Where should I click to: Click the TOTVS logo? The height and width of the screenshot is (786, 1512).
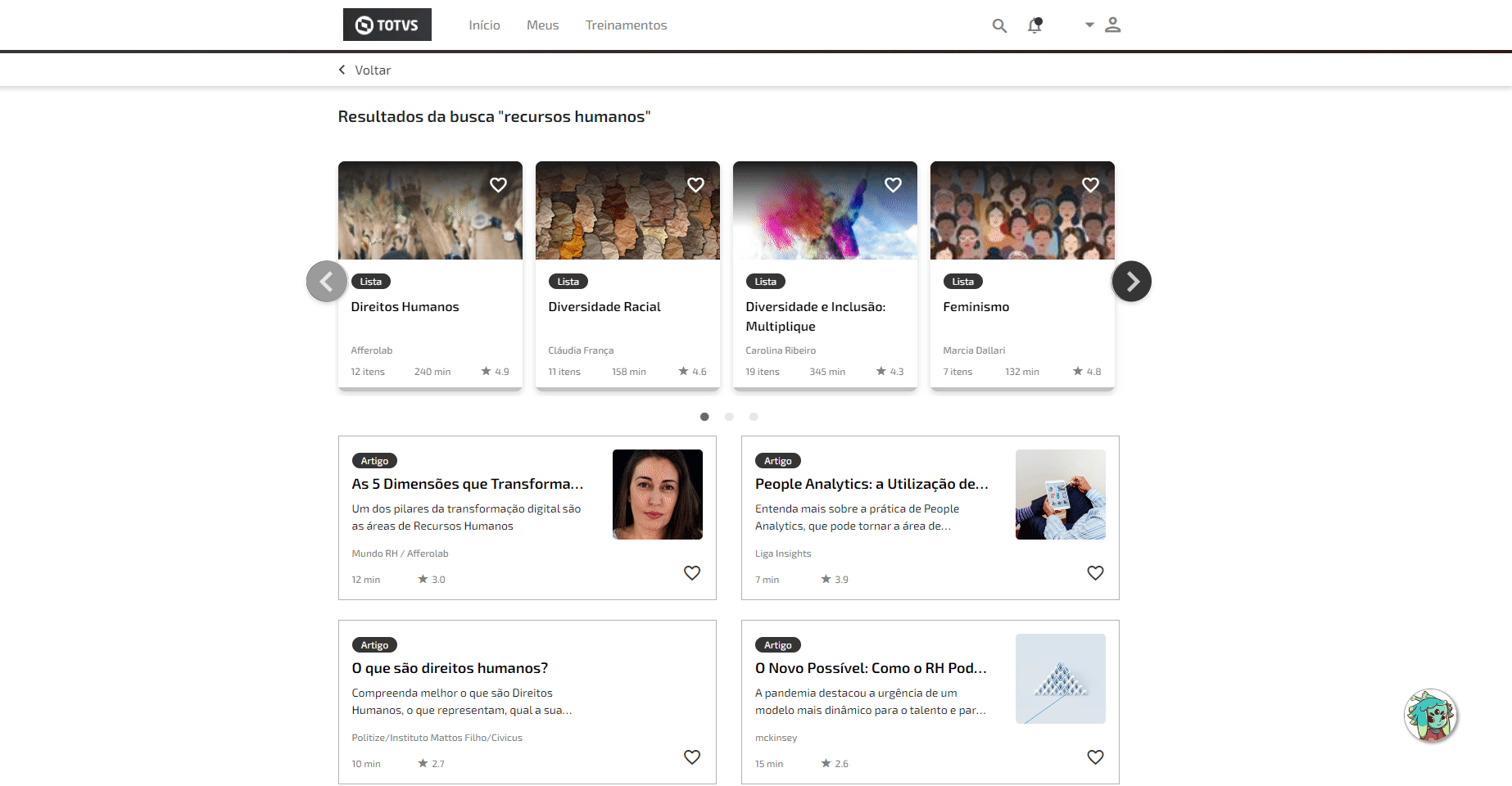(x=387, y=25)
